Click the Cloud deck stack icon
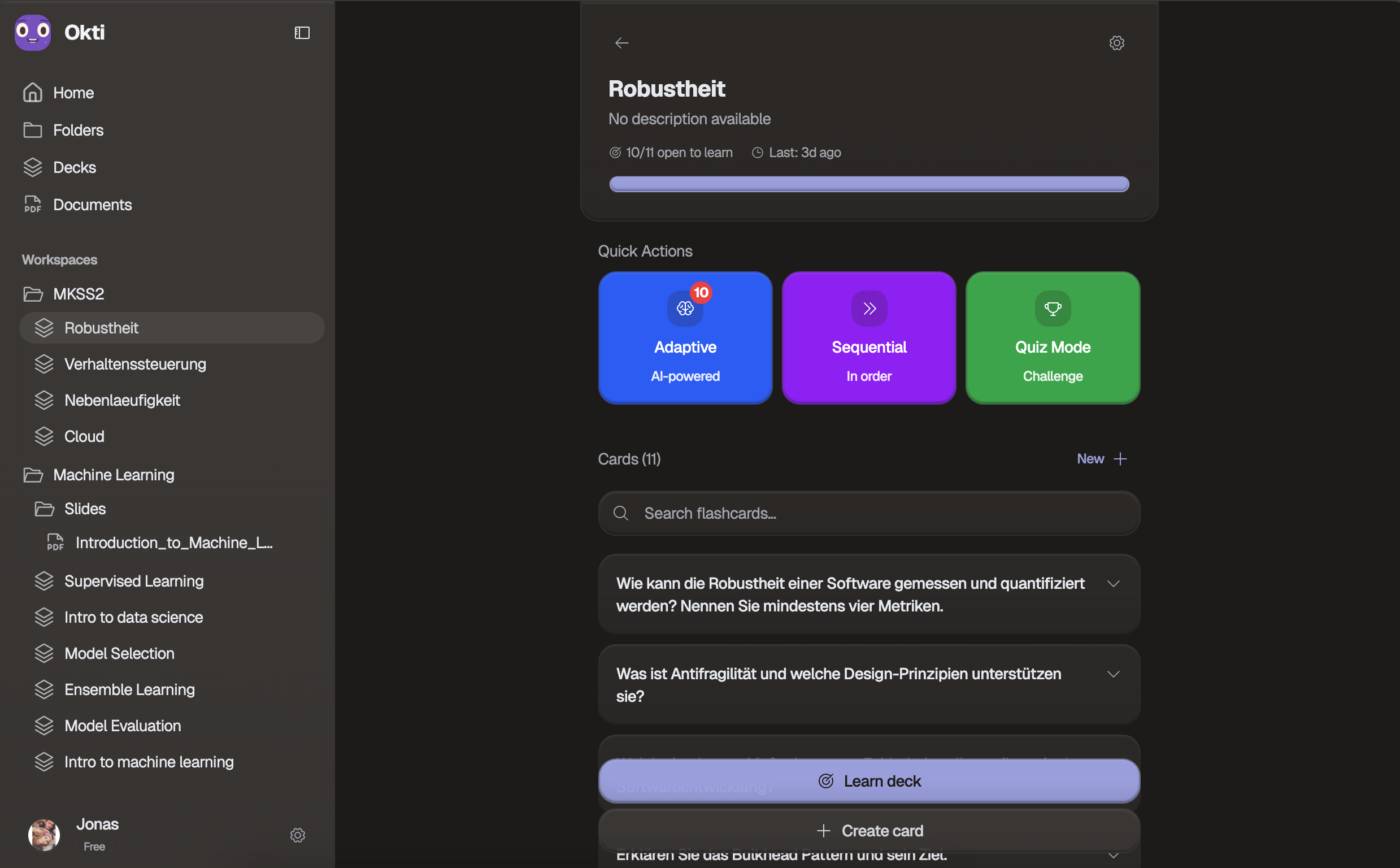1400x868 pixels. pyautogui.click(x=44, y=436)
